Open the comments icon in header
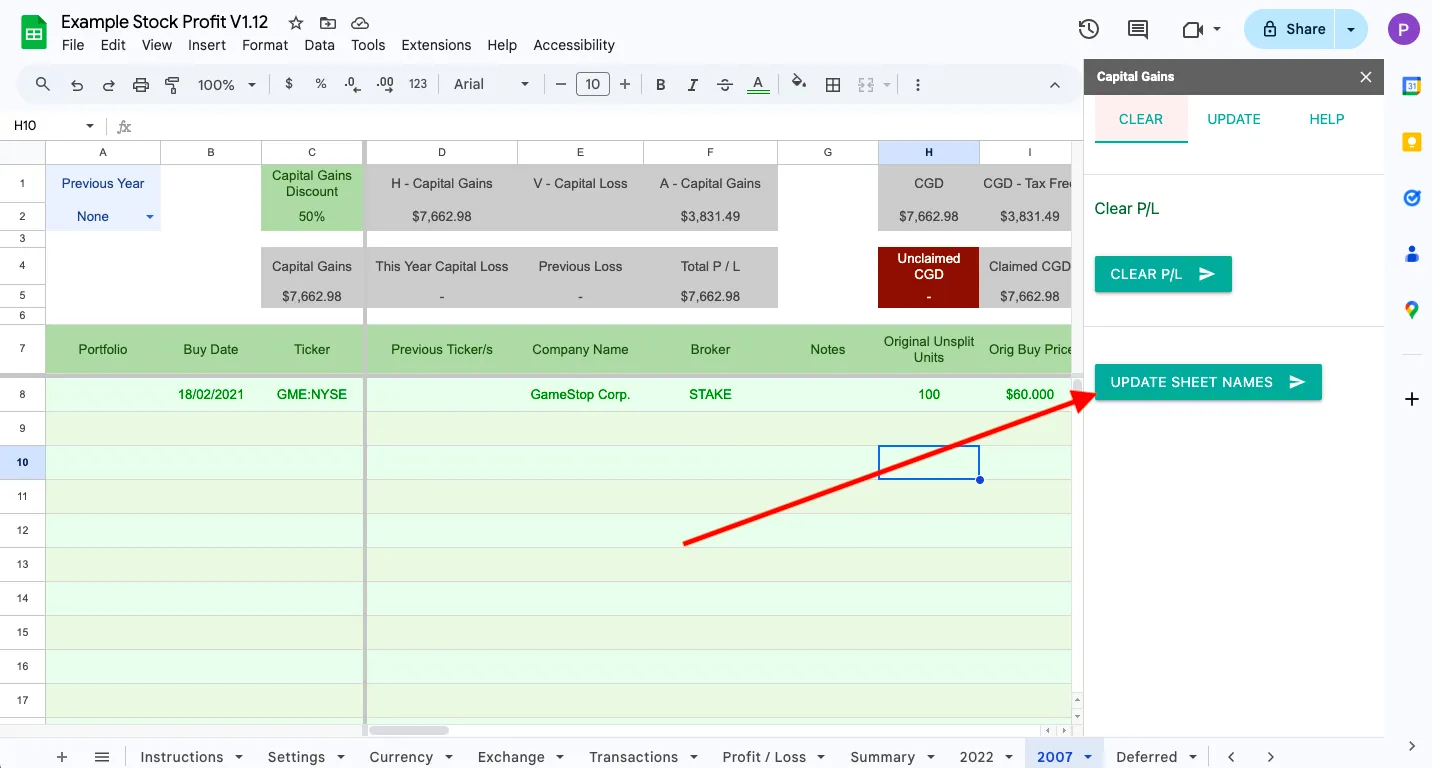The width and height of the screenshot is (1432, 768). point(1138,29)
